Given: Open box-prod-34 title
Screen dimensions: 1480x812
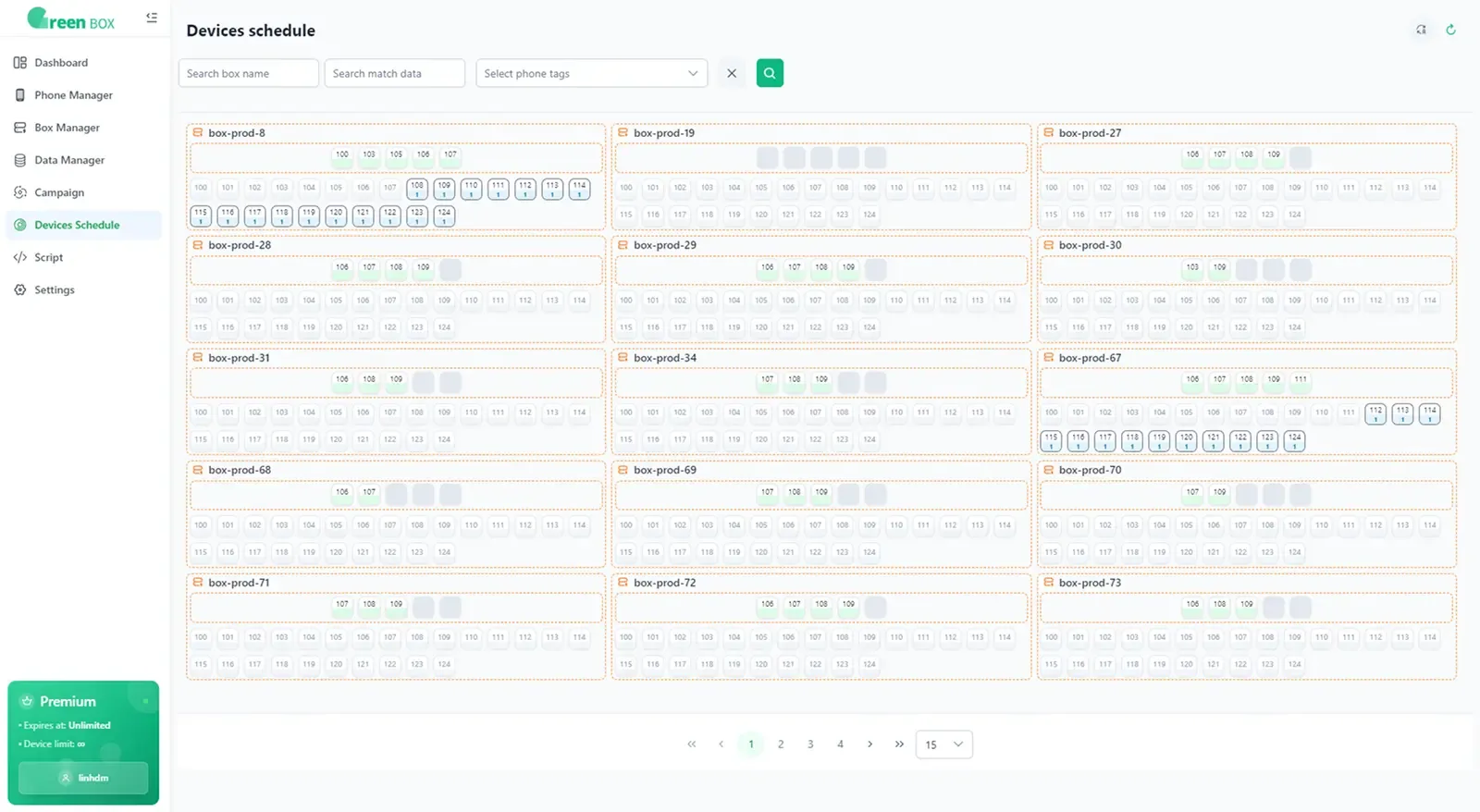Looking at the screenshot, I should point(665,358).
